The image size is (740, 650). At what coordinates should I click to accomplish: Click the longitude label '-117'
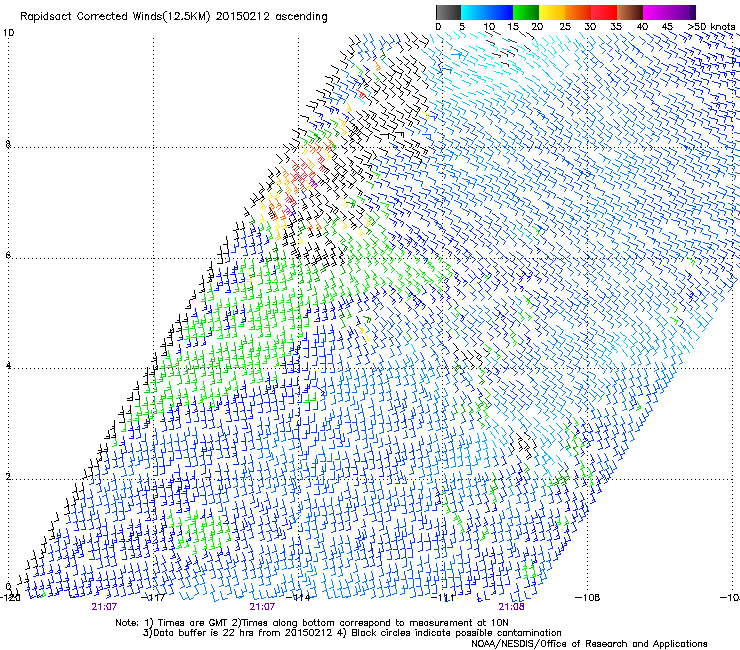click(153, 598)
